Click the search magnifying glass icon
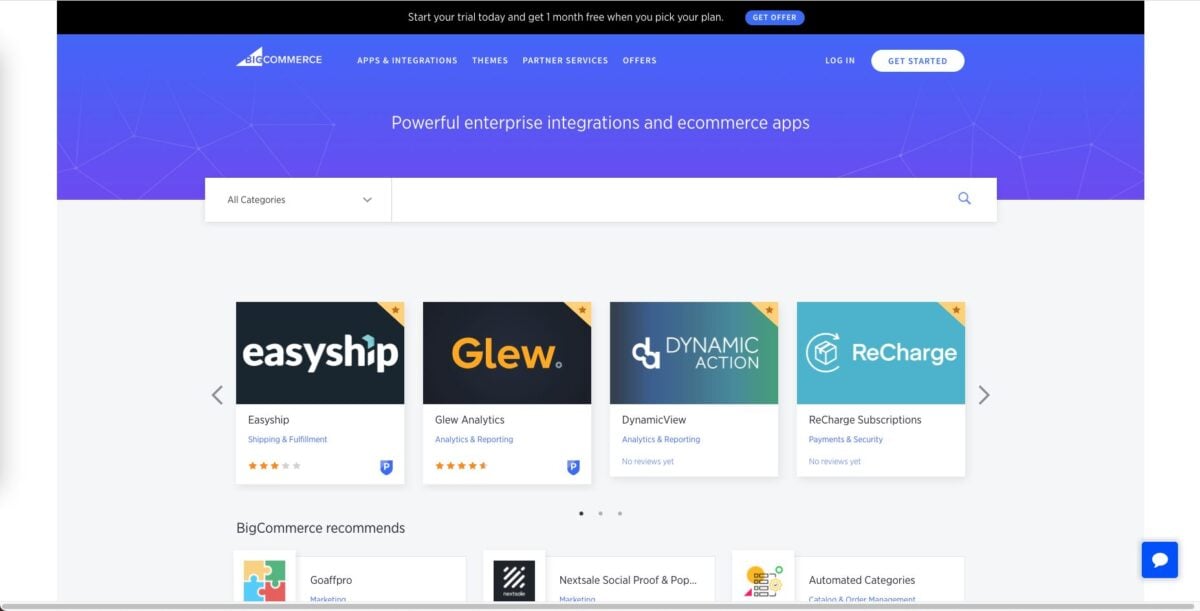Viewport: 1200px width, 611px height. (x=963, y=198)
